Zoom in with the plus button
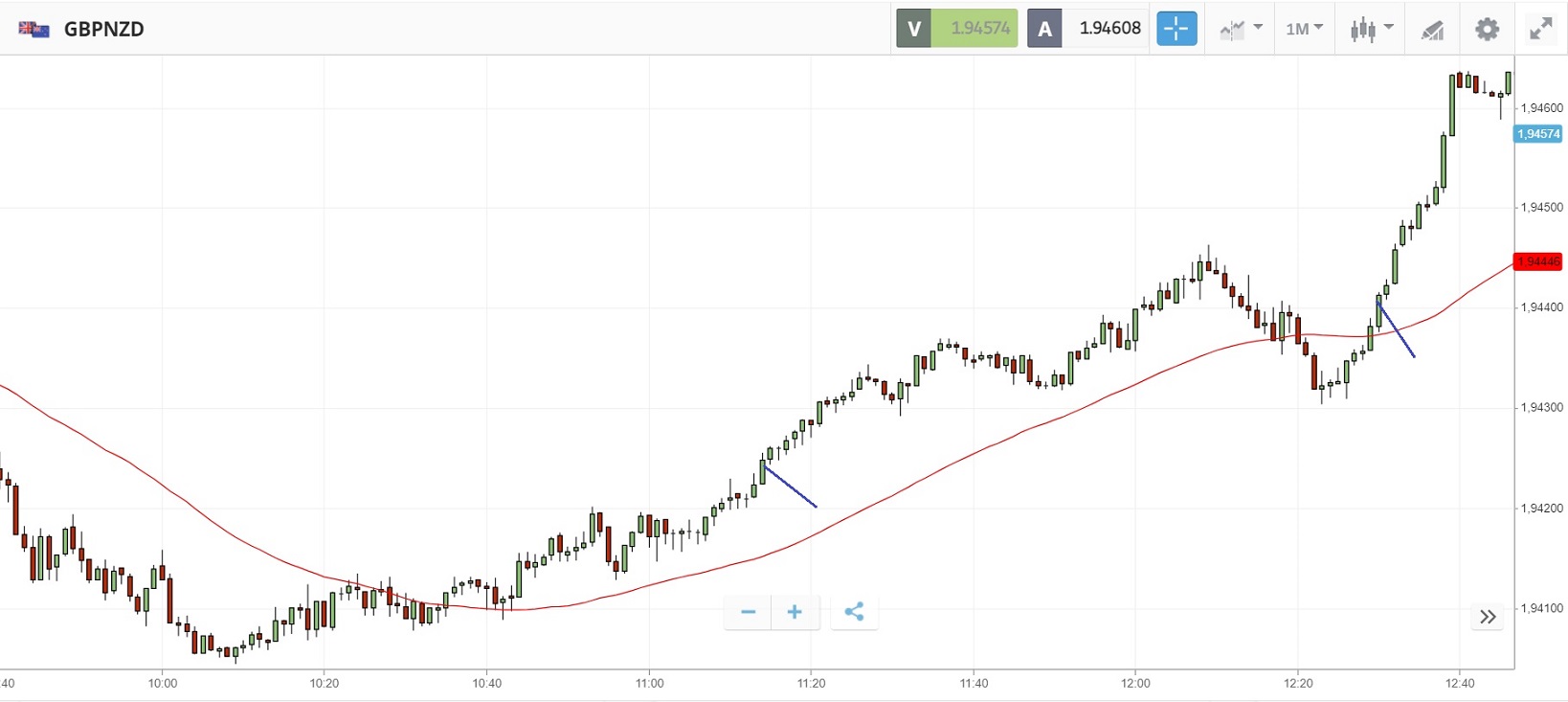The height and width of the screenshot is (702, 1568). click(x=795, y=612)
